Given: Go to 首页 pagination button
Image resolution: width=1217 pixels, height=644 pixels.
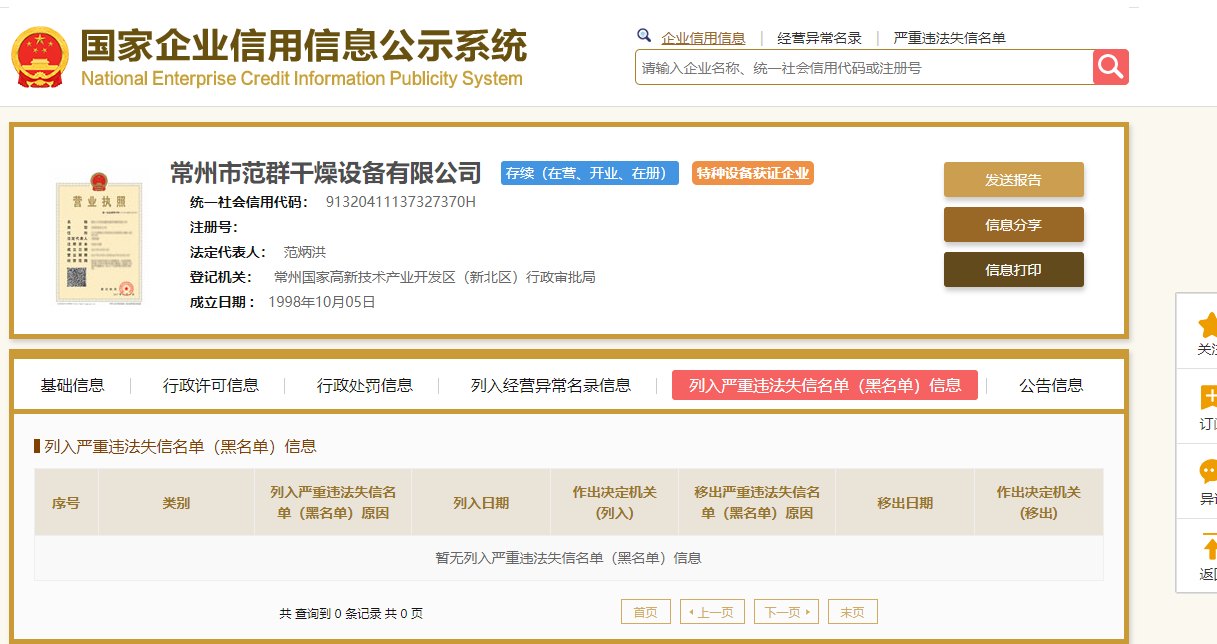Looking at the screenshot, I should click(x=646, y=612).
